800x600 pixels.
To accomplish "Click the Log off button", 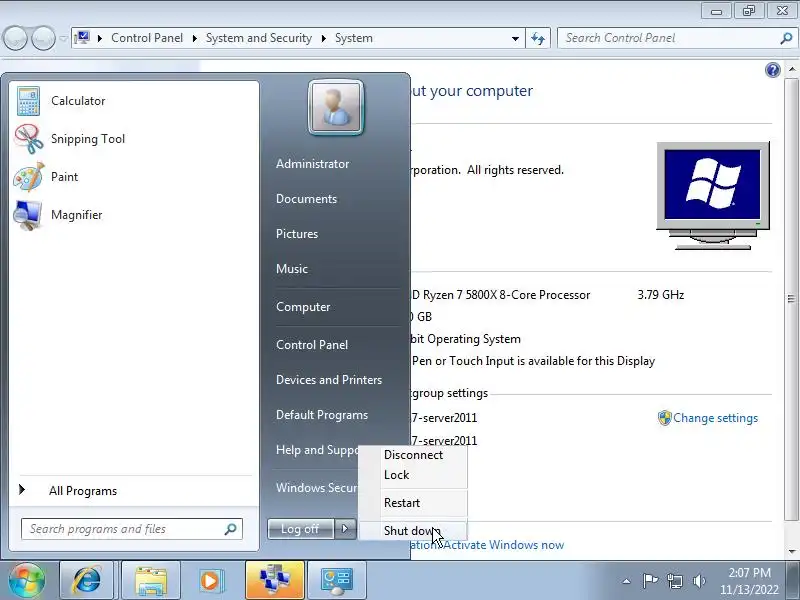I will point(301,529).
